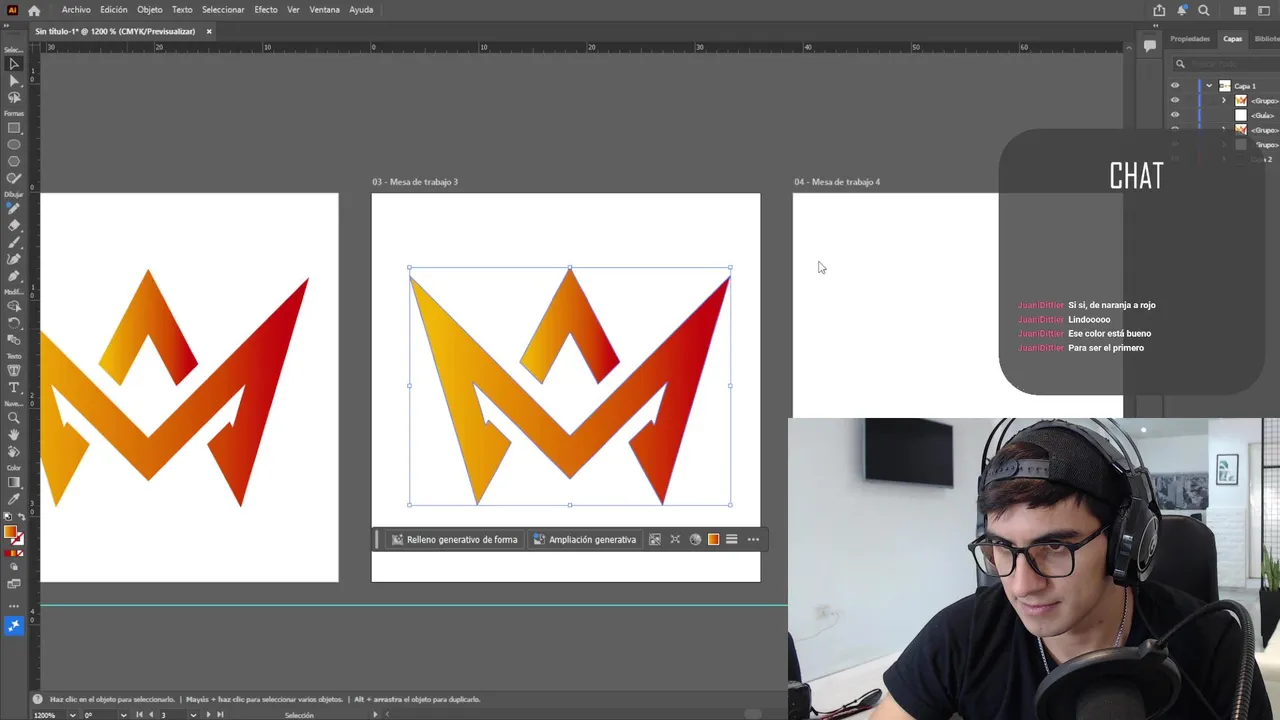
Task: Select the Gradient tool under Color
Action: [x=14, y=482]
